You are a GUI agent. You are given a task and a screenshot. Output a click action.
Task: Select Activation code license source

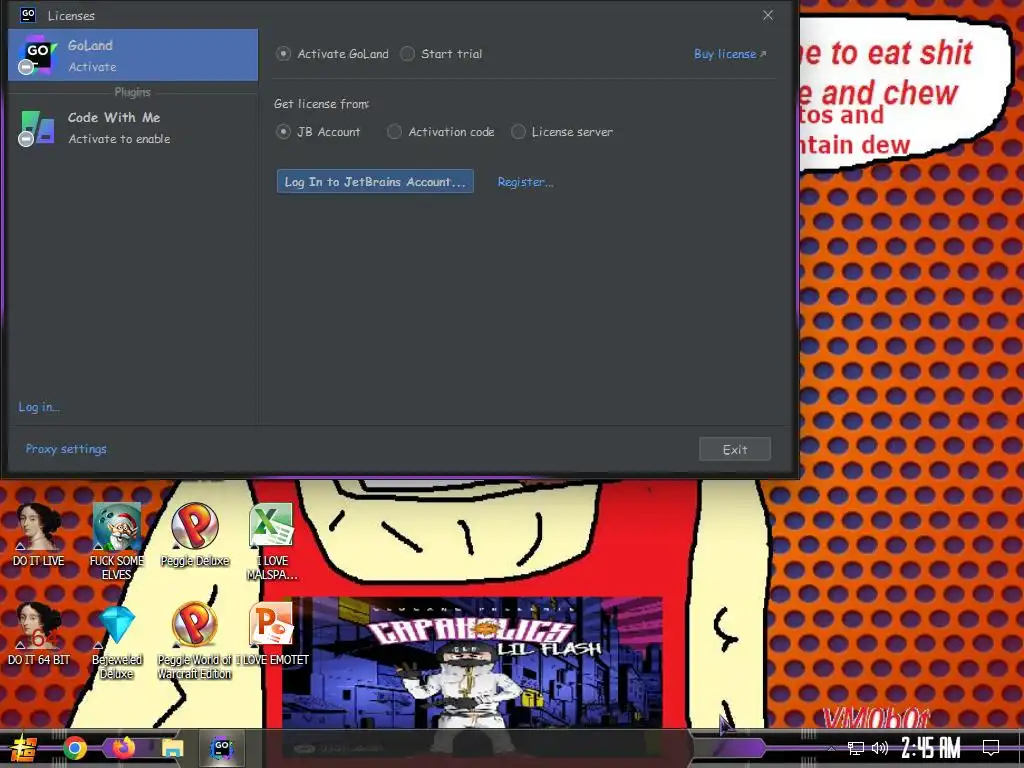[x=441, y=131]
